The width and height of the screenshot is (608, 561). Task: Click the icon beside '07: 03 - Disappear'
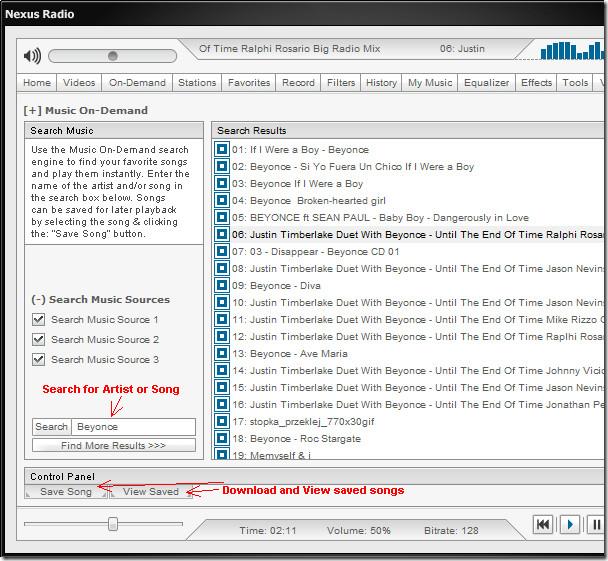(222, 251)
